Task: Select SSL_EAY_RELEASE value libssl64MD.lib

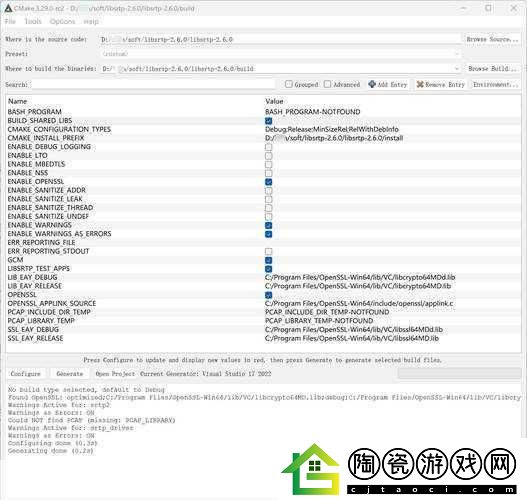Action: [x=352, y=338]
